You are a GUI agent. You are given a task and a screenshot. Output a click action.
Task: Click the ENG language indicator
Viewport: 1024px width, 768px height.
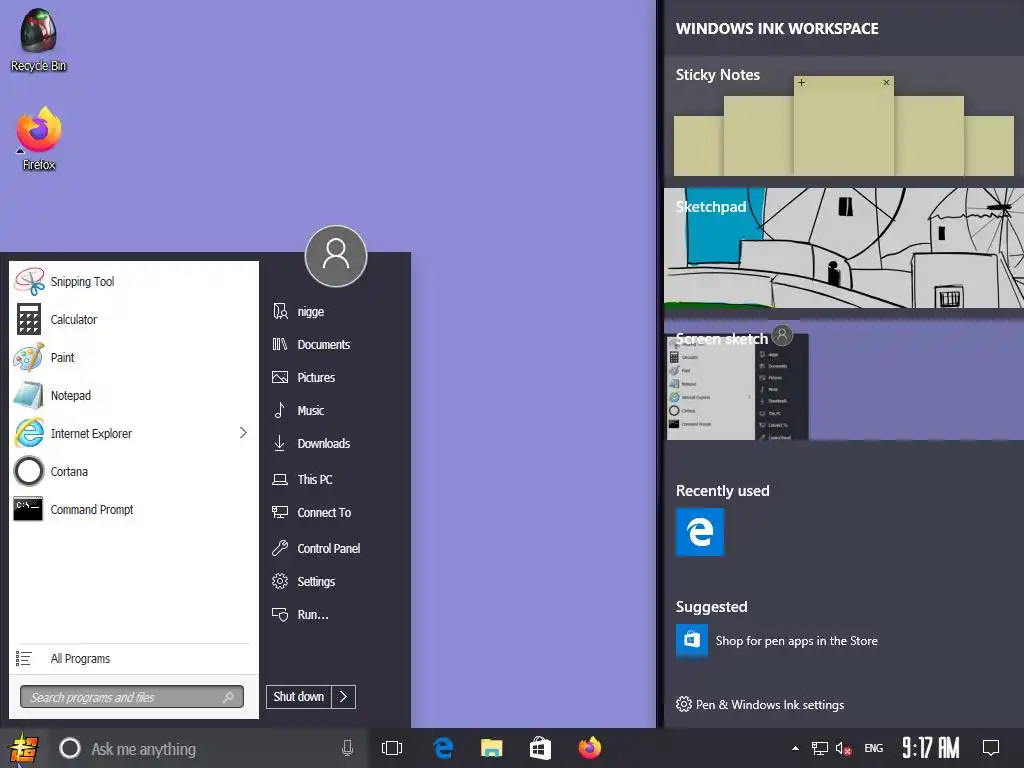(x=874, y=748)
